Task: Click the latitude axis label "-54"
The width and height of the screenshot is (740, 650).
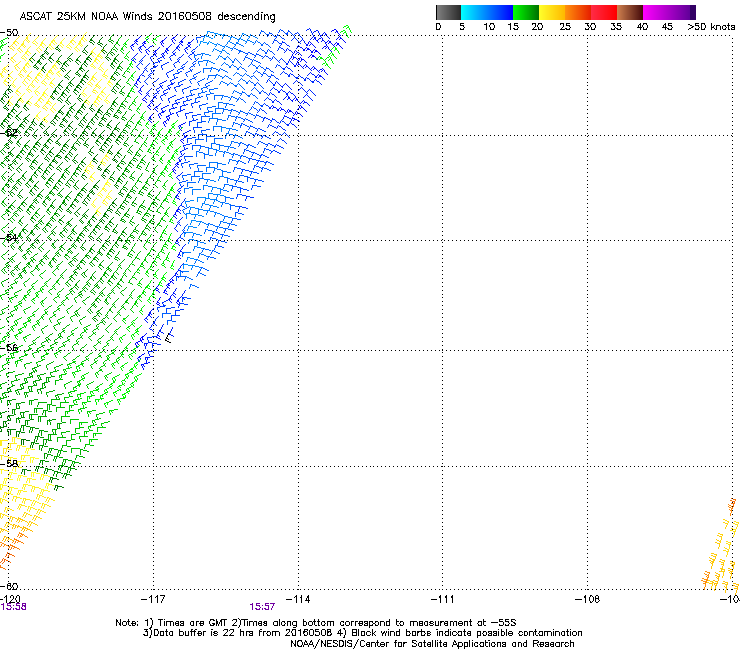Action: pos(9,237)
